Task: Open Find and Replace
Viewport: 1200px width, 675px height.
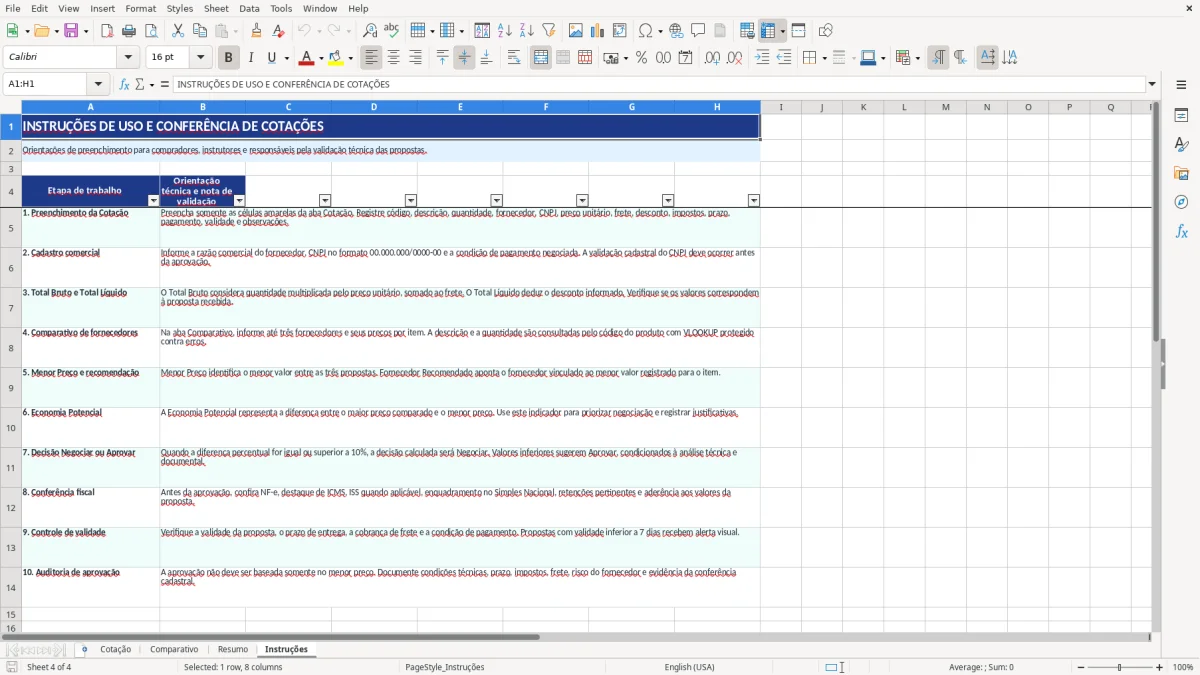Action: click(370, 31)
